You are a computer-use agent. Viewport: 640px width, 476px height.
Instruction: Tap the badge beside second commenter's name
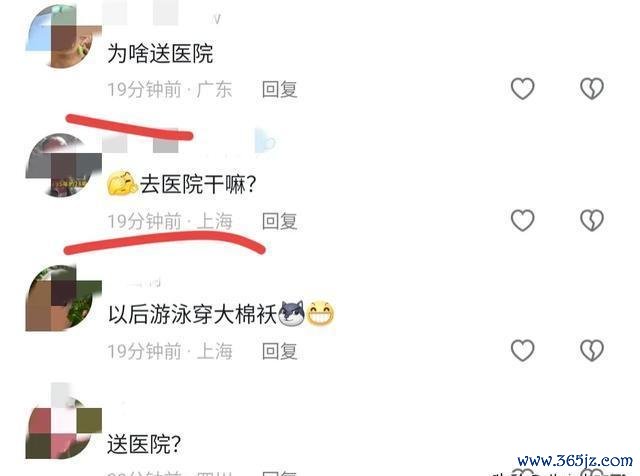(265, 141)
